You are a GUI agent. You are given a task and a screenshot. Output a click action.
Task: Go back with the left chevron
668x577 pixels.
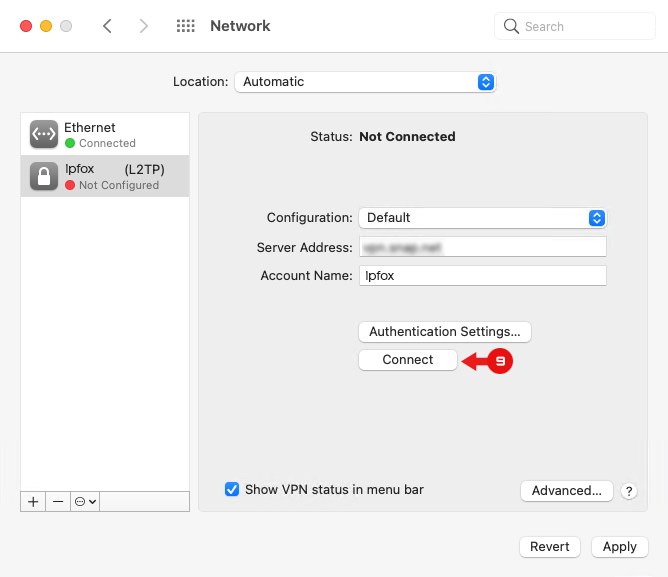point(107,26)
